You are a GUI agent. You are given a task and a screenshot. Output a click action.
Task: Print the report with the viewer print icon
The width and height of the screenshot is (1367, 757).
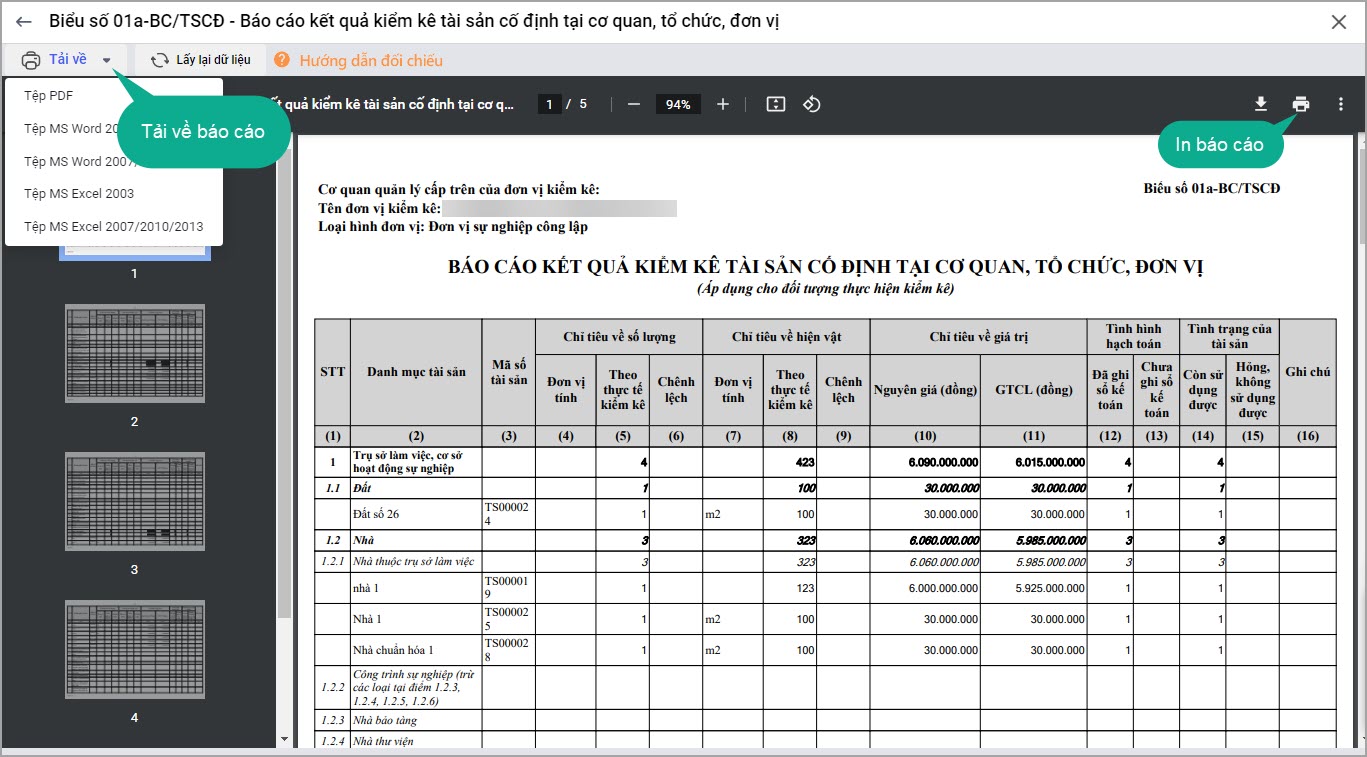[x=1300, y=104]
